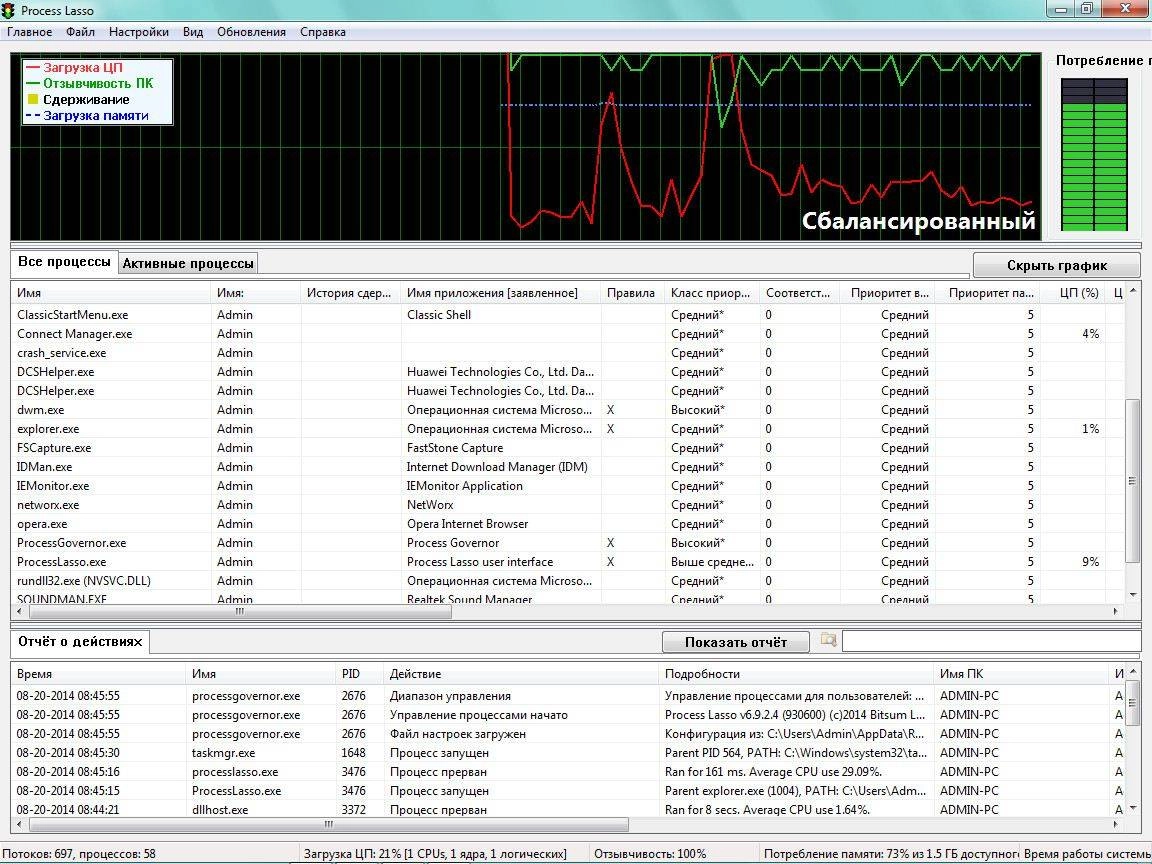Select the Отчёт о действиях tab
The width and height of the screenshot is (1152, 864).
coord(79,641)
